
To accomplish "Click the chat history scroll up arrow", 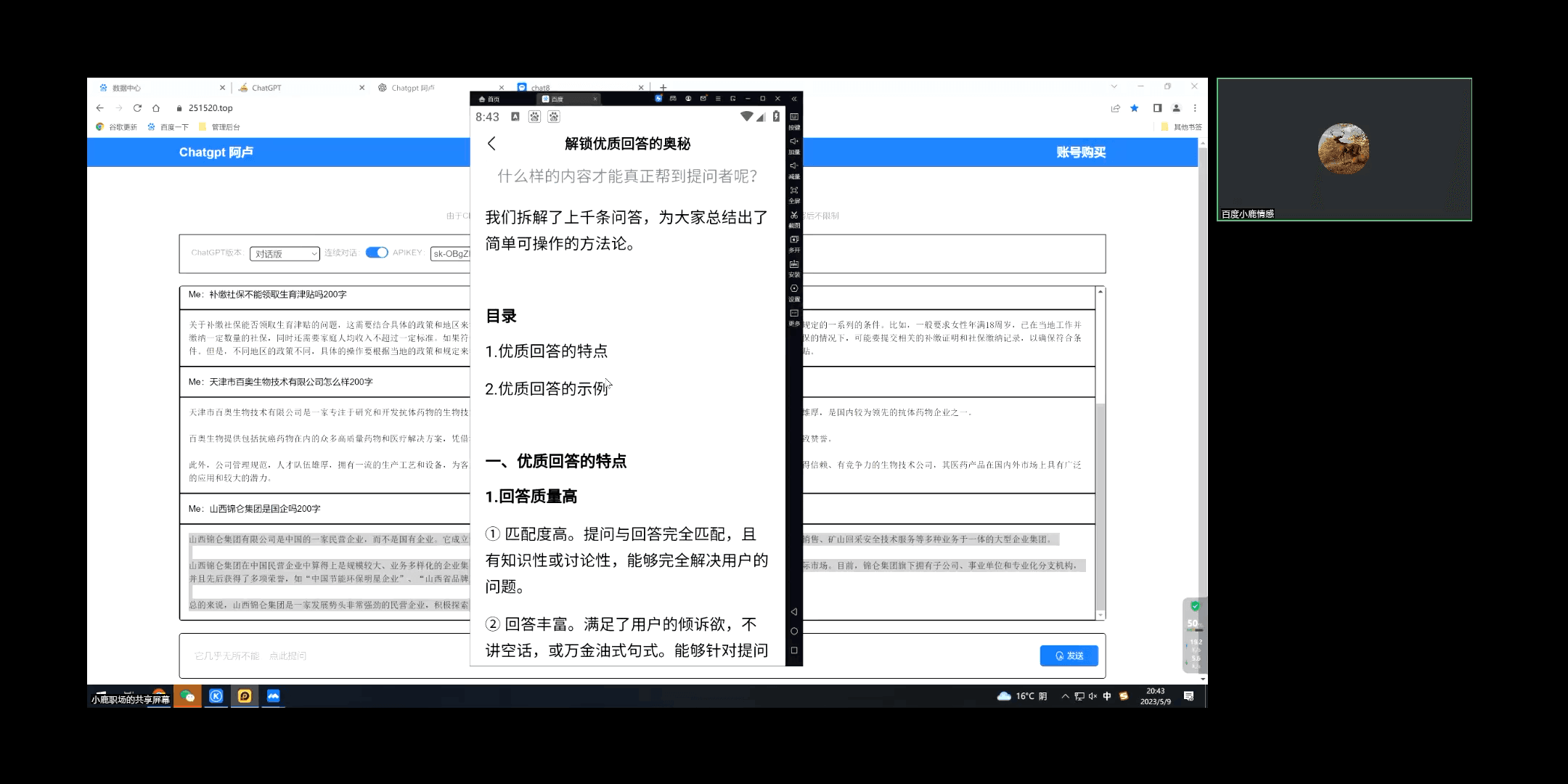I will (x=1101, y=292).
